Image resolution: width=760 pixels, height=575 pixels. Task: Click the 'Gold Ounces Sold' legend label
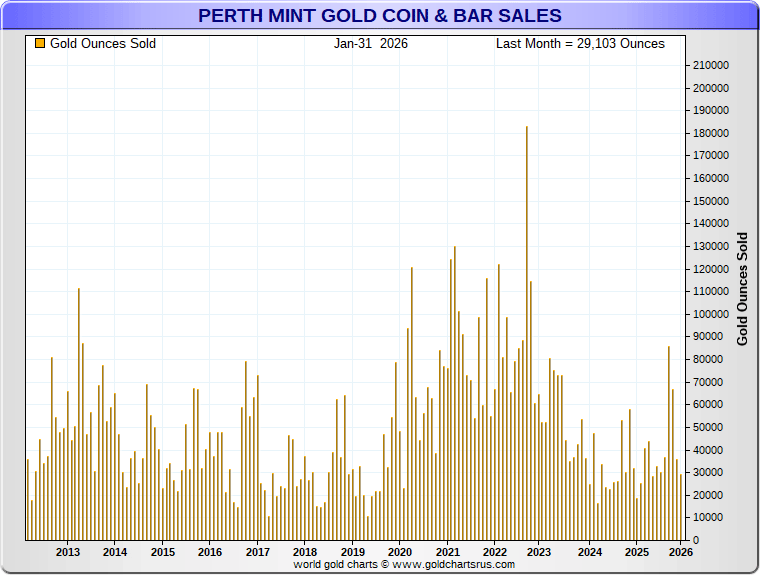(103, 44)
